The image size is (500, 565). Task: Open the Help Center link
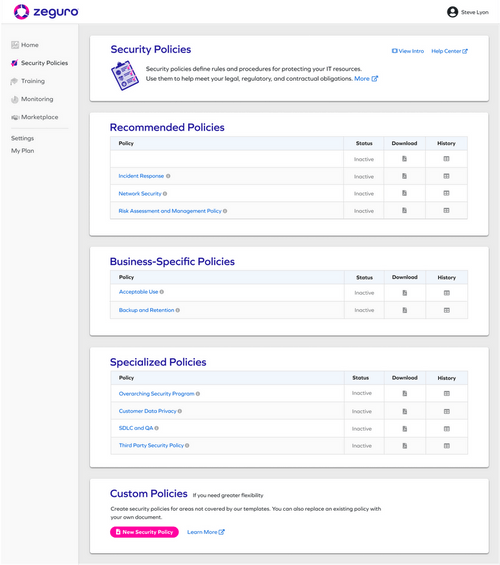(x=449, y=51)
